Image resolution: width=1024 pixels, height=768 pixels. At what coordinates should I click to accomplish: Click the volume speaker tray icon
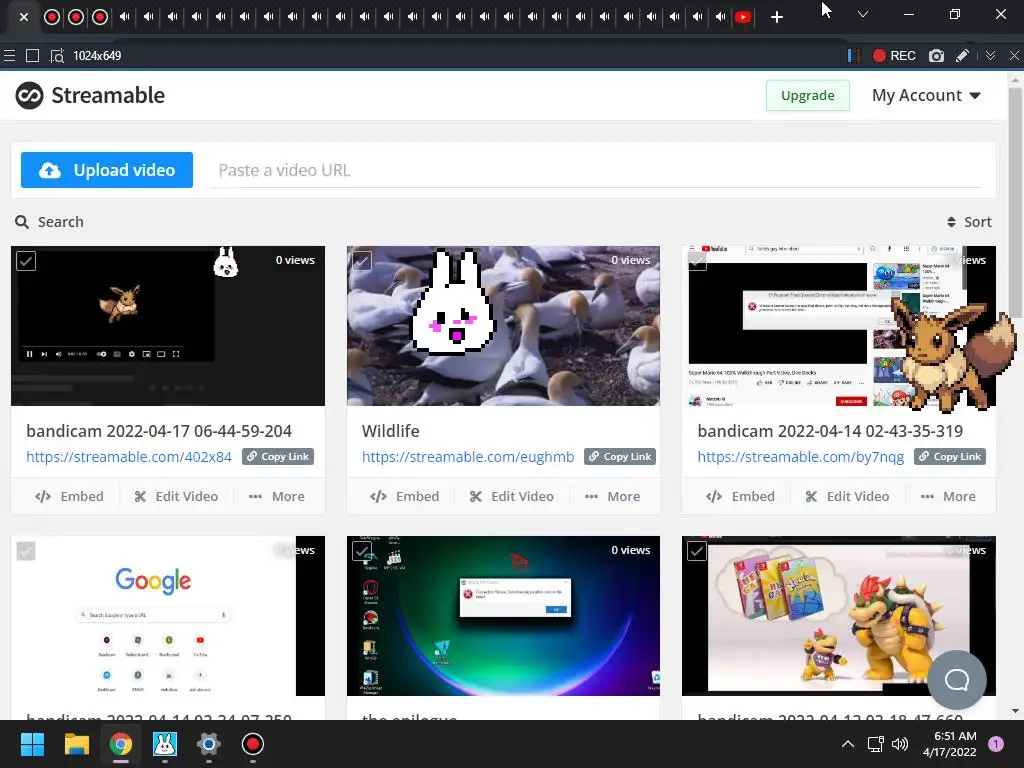pos(900,744)
